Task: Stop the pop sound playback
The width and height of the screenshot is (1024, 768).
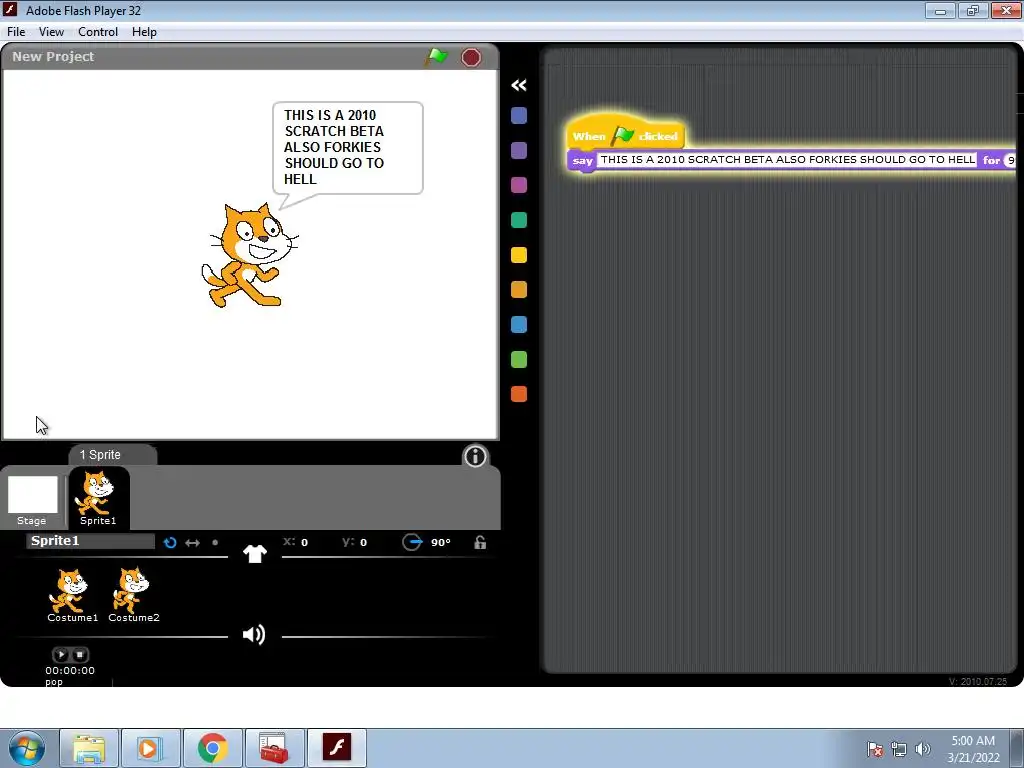Action: click(x=80, y=654)
